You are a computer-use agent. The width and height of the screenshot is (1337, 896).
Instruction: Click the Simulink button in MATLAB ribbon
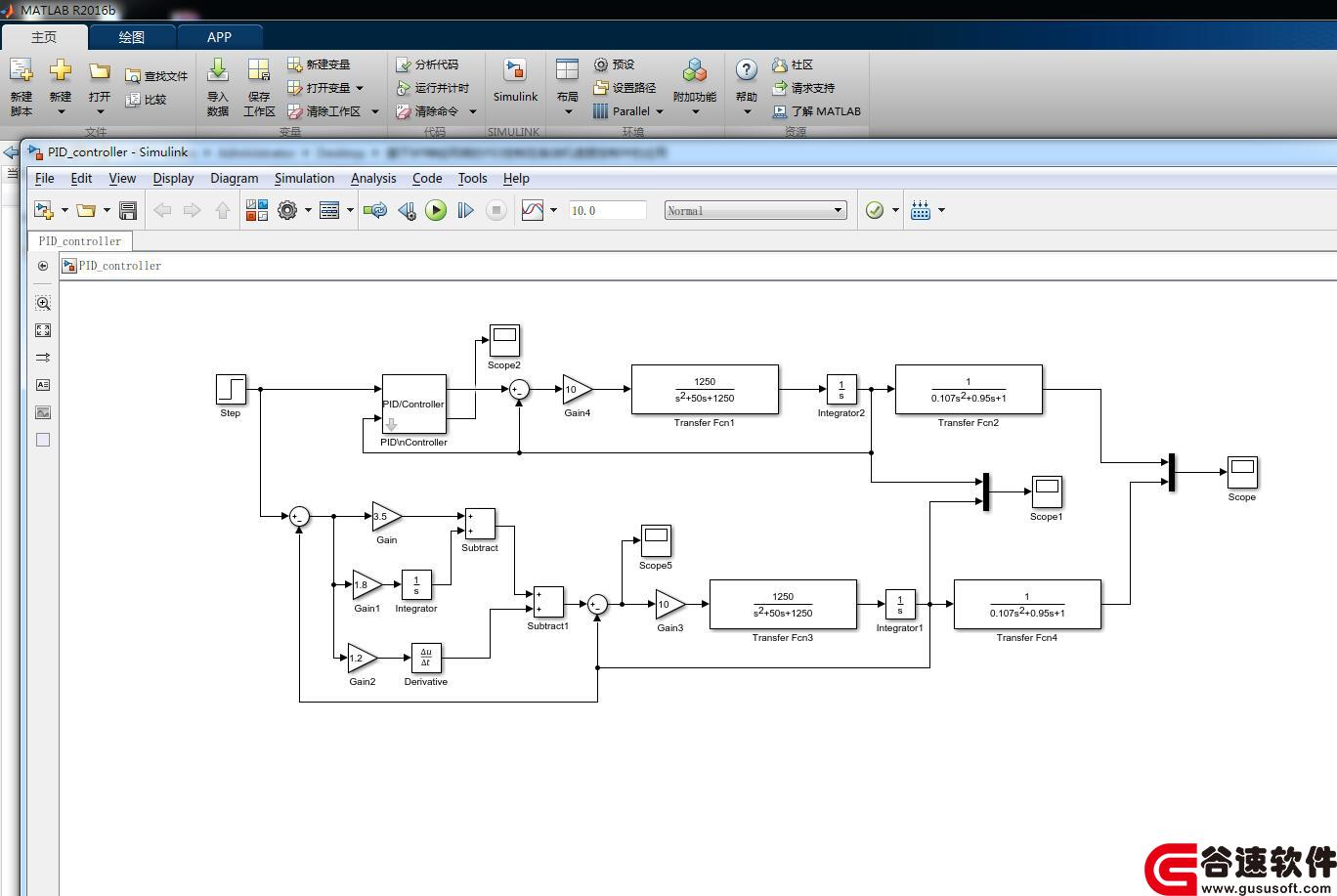pos(515,82)
